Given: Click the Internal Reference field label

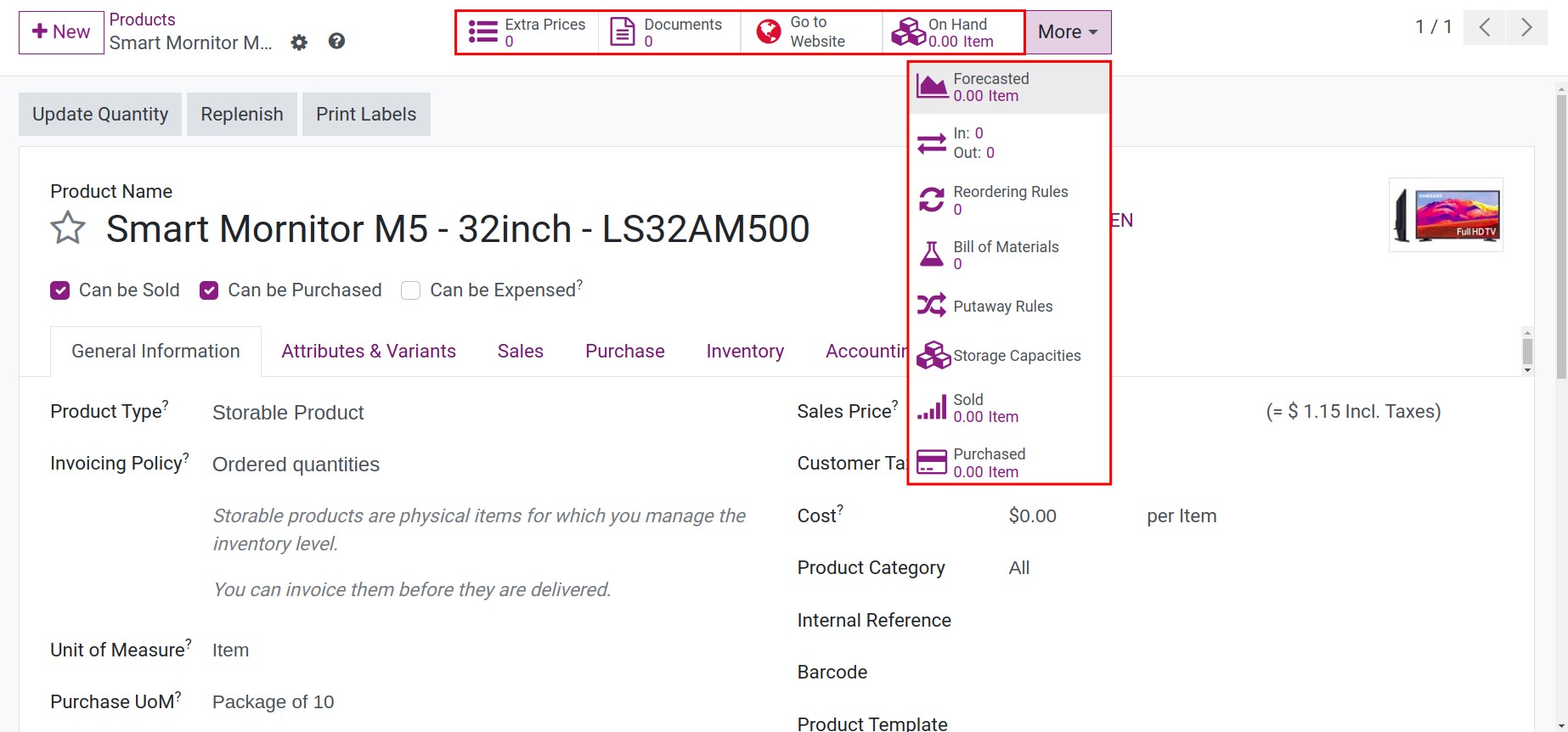Looking at the screenshot, I should pyautogui.click(x=874, y=621).
